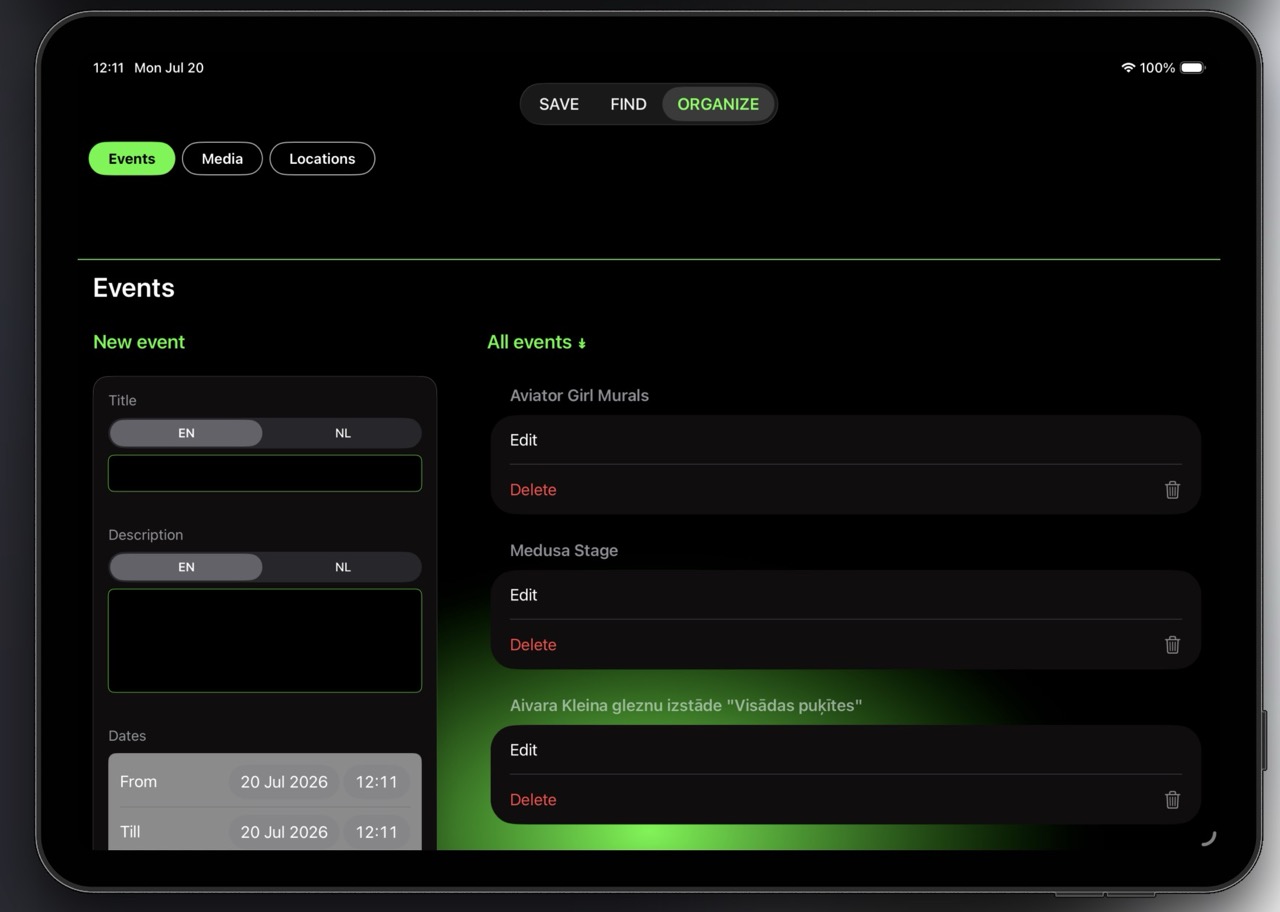The width and height of the screenshot is (1280, 912).
Task: Open the Till time picker
Action: pos(377,832)
